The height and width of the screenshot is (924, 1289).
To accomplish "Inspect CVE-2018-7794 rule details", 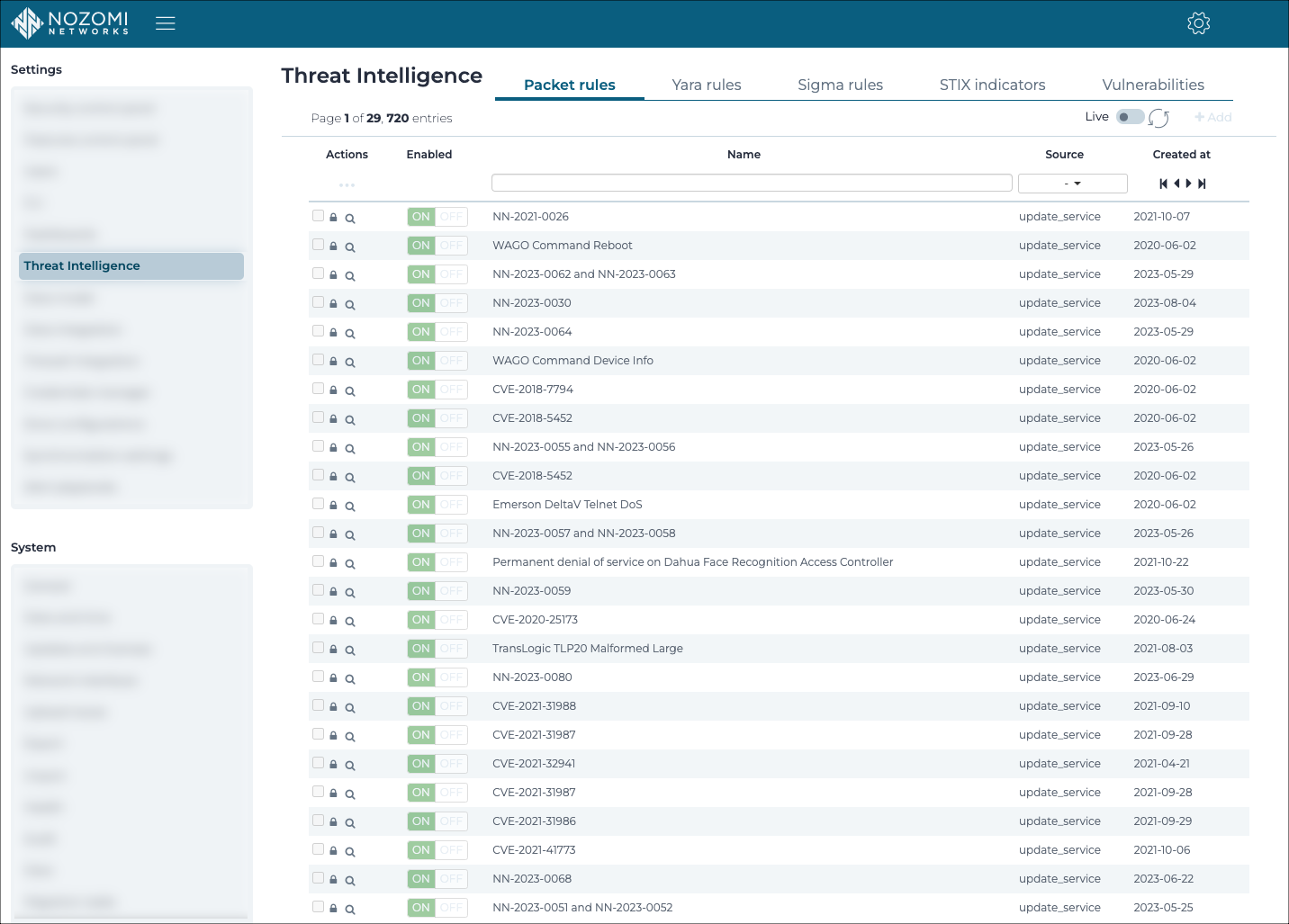I will click(350, 391).
